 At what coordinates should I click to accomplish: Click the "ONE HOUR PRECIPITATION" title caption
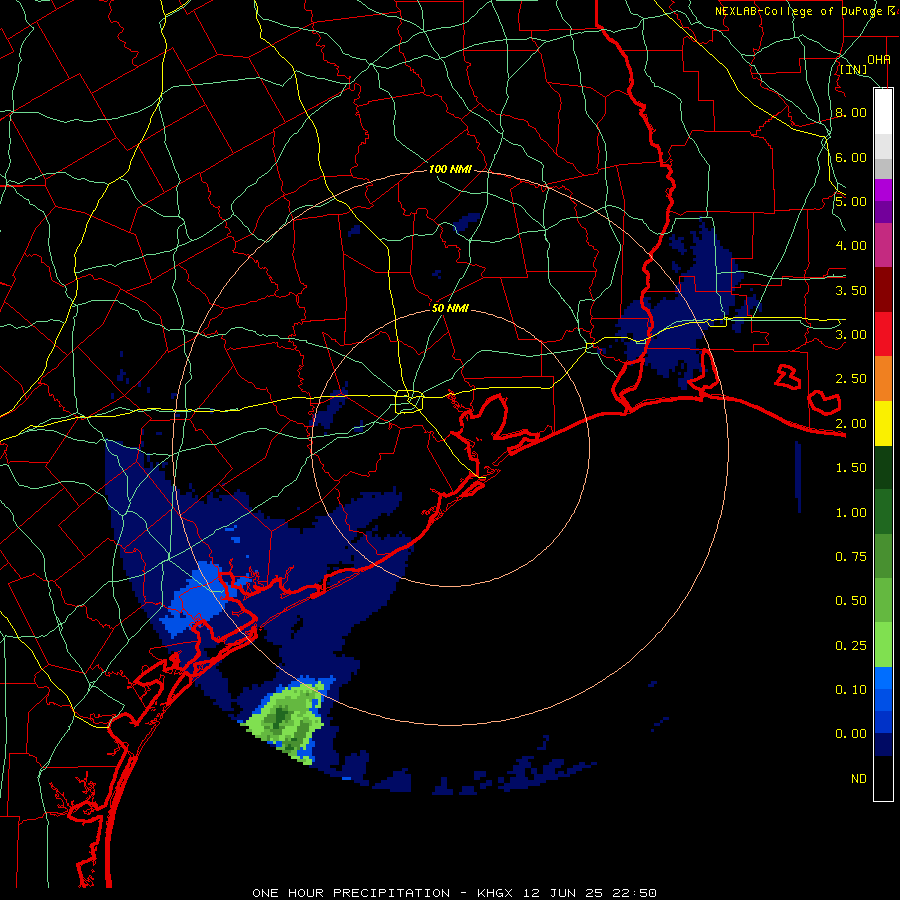click(351, 893)
